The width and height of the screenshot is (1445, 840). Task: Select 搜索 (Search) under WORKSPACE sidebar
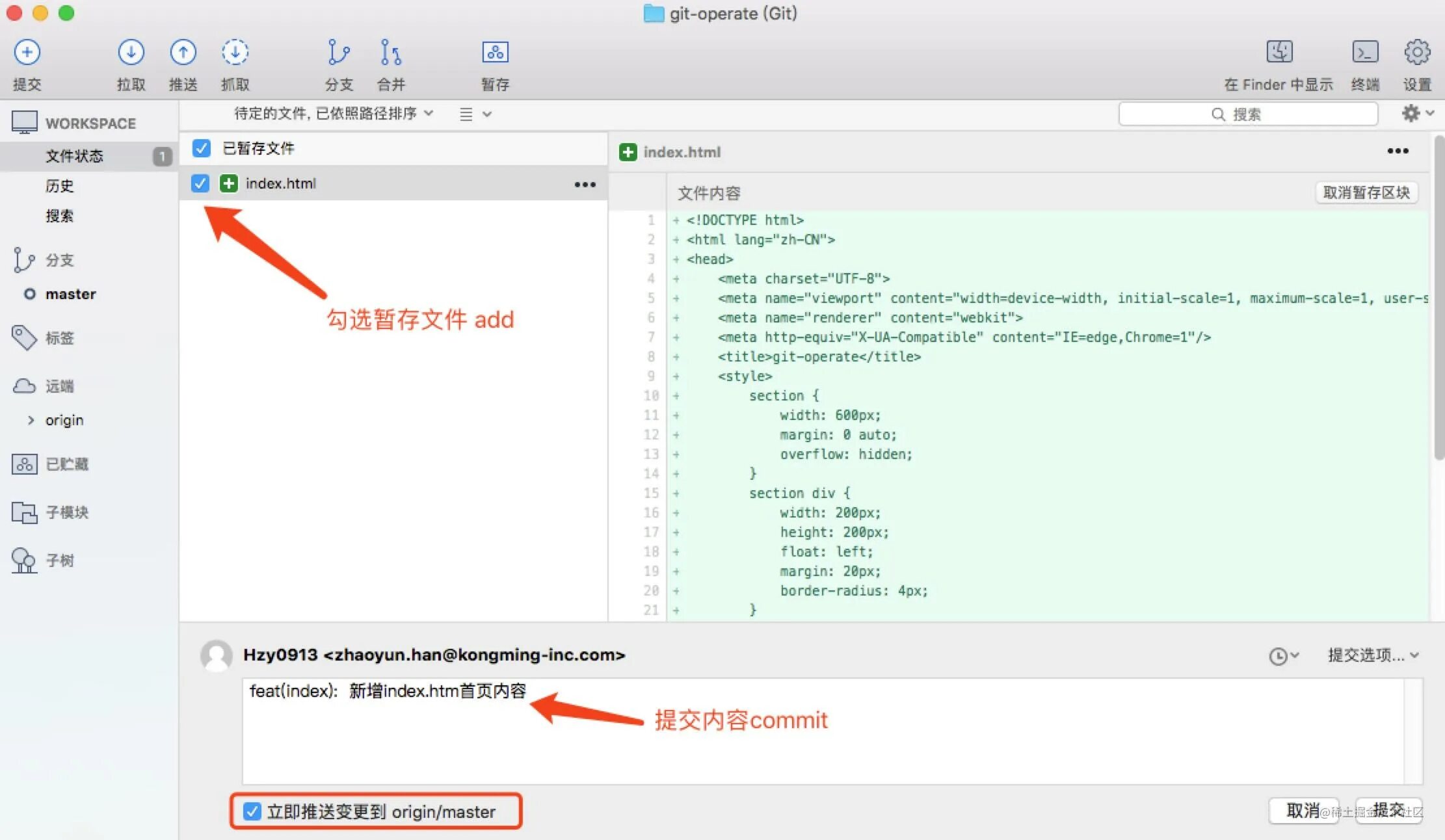tap(60, 216)
